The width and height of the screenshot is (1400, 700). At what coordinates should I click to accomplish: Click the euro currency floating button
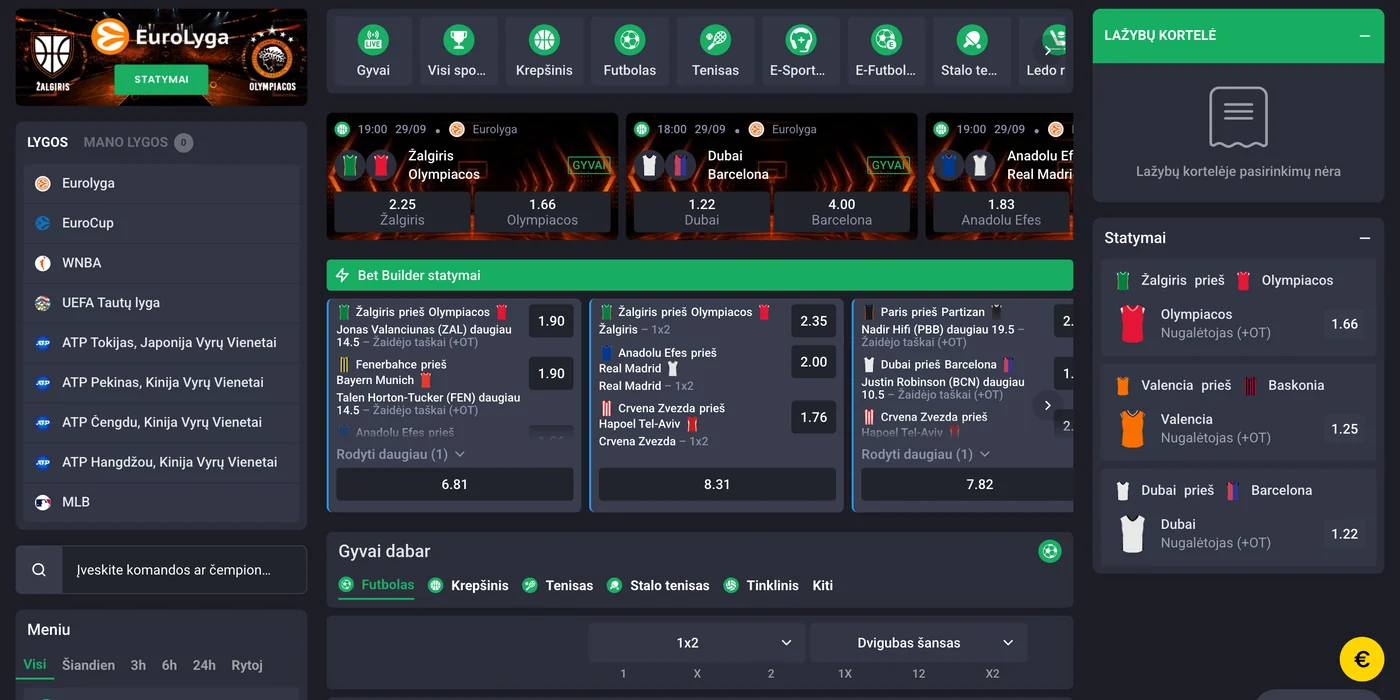tap(1362, 659)
